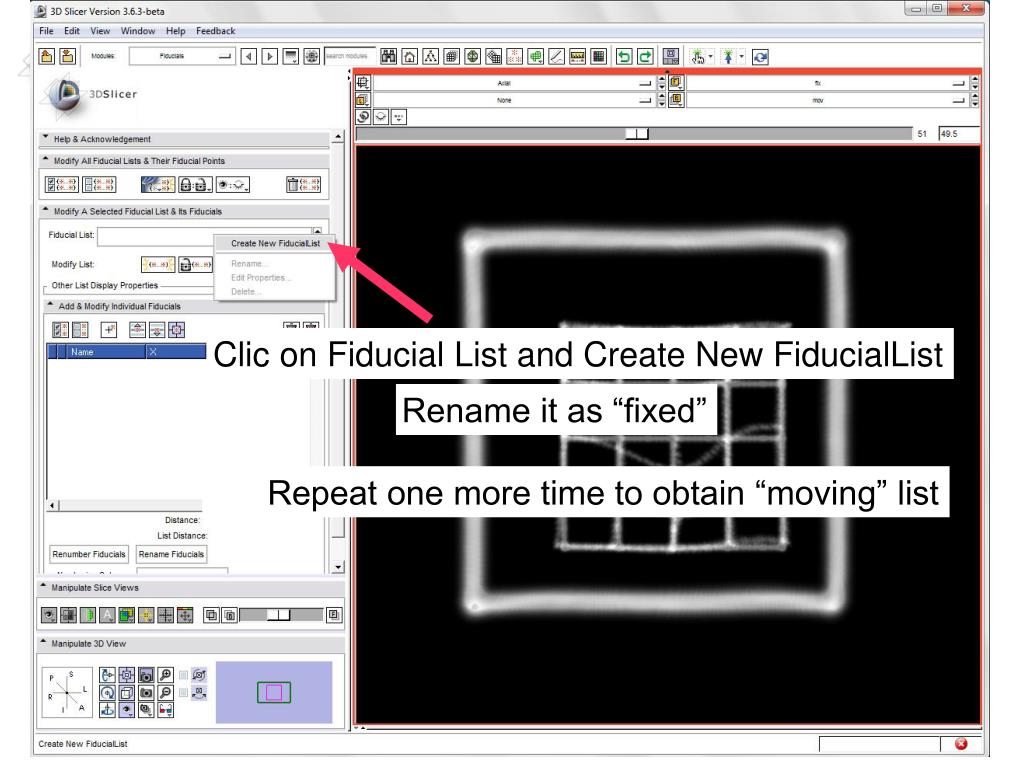Viewport: 1024px width, 768px height.
Task: Delete all fiducial lists trash icon
Action: pos(304,185)
